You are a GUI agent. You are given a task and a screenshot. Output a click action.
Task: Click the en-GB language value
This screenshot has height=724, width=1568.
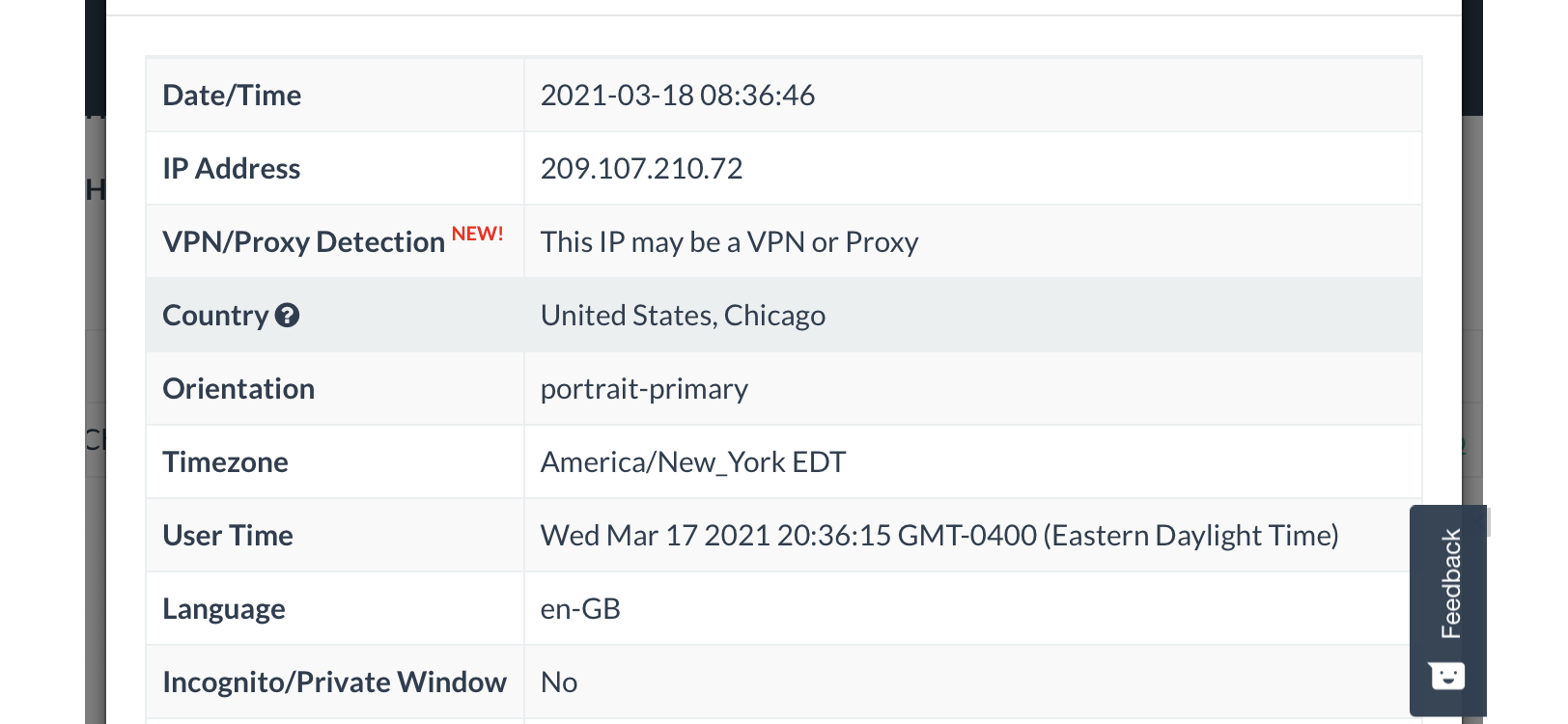(x=580, y=609)
